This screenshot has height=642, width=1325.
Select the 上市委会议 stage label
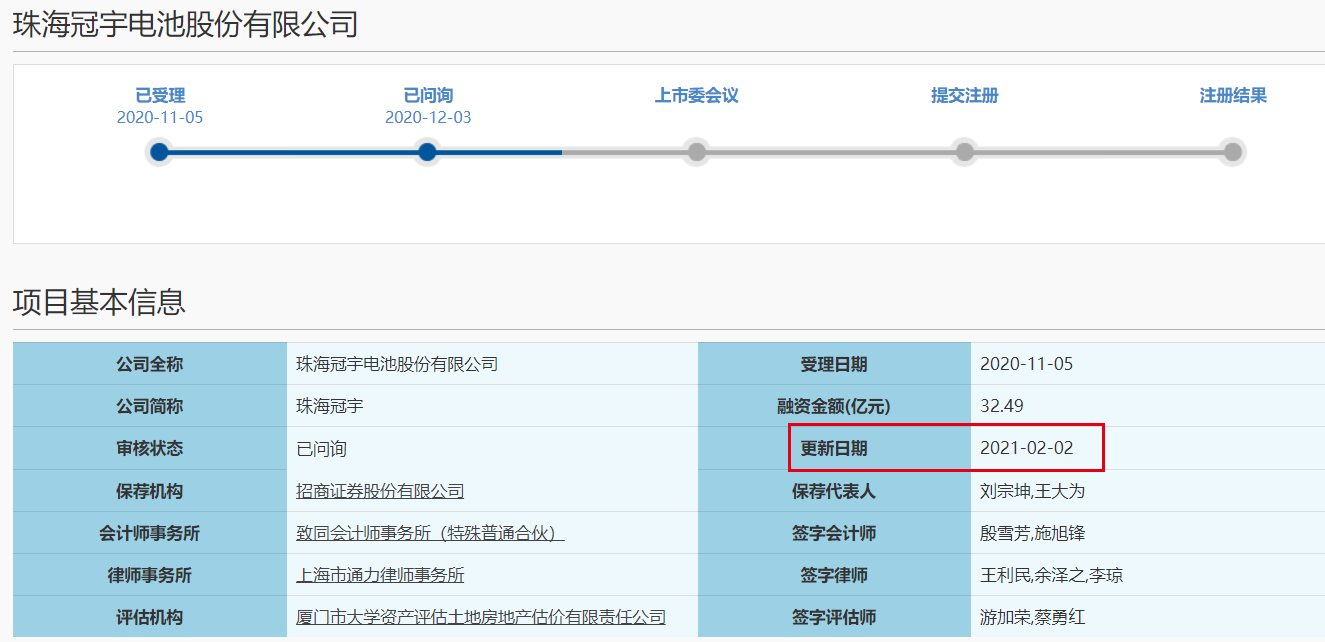pos(696,96)
